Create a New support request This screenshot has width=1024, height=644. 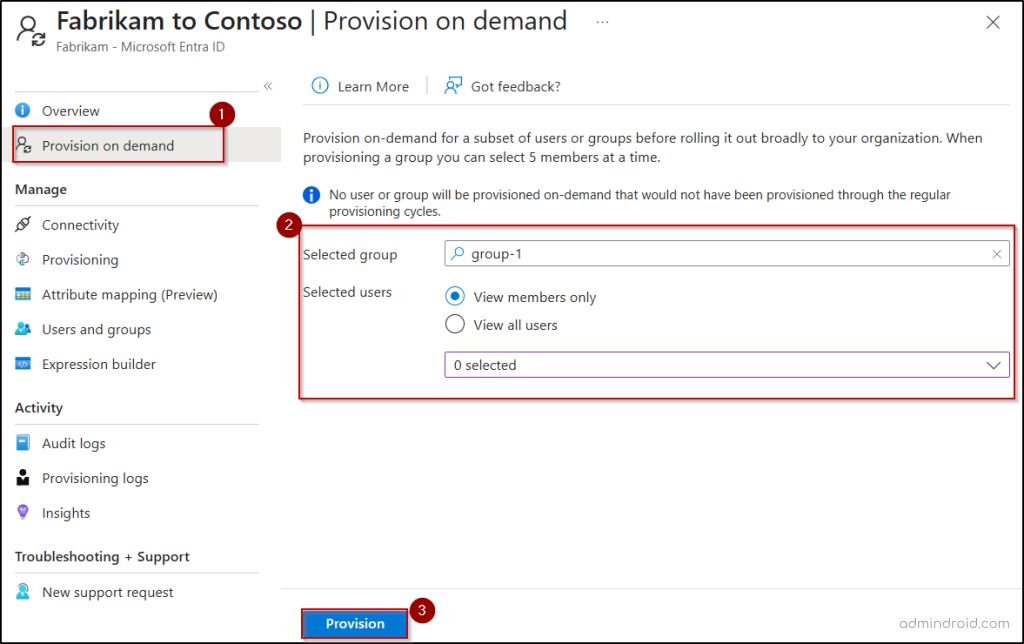(x=108, y=591)
